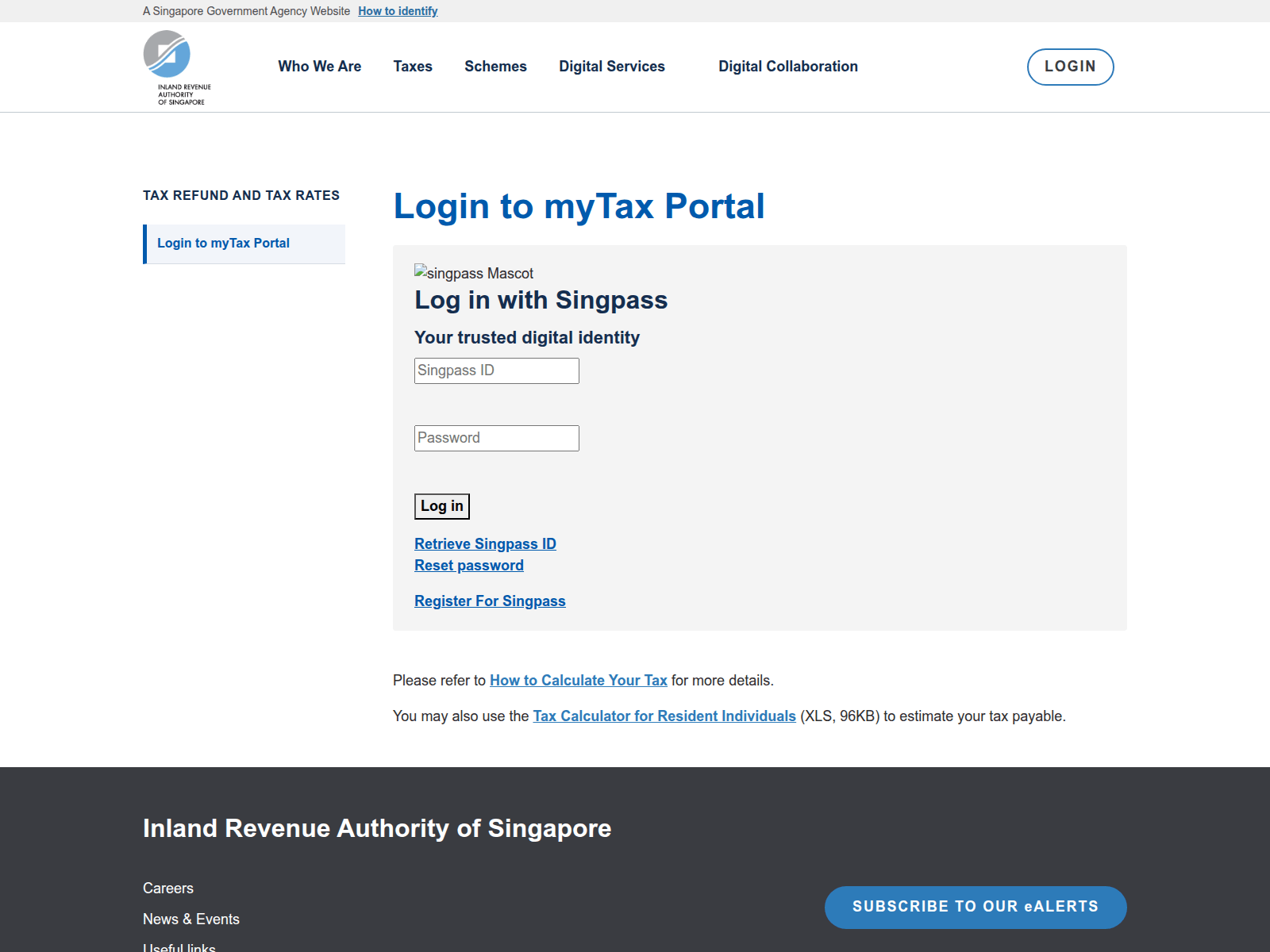
Task: Open Tax Calculator for Resident Individuals link
Action: [664, 716]
